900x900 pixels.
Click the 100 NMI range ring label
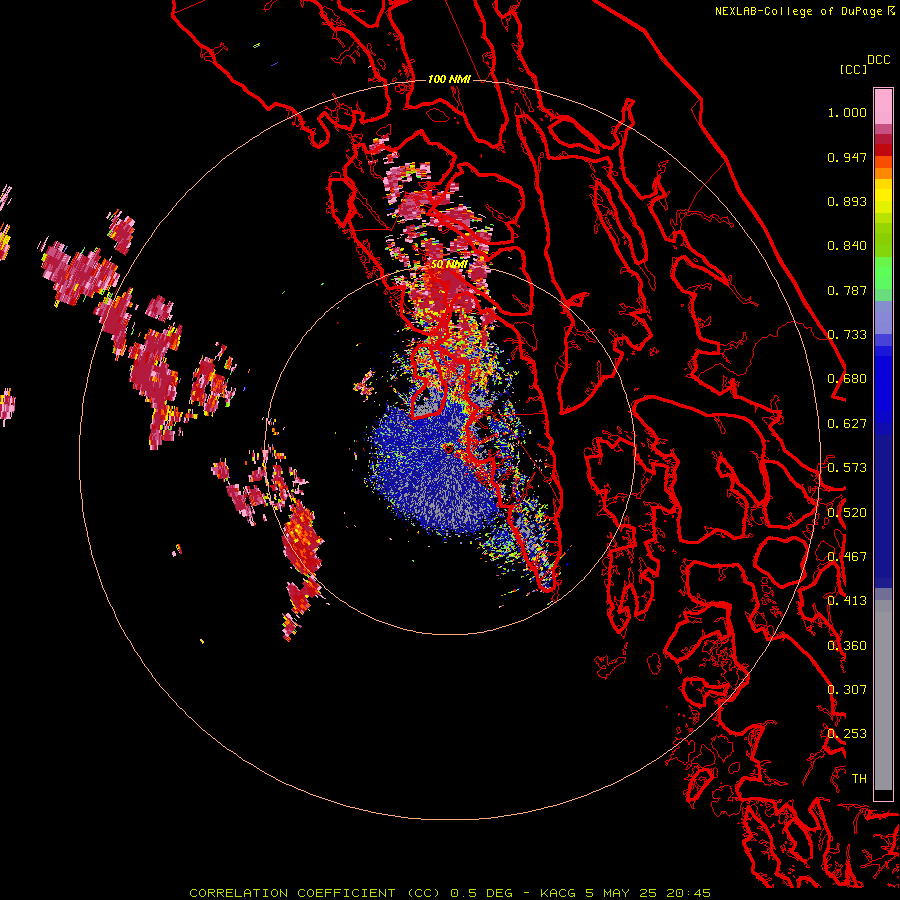tap(449, 79)
